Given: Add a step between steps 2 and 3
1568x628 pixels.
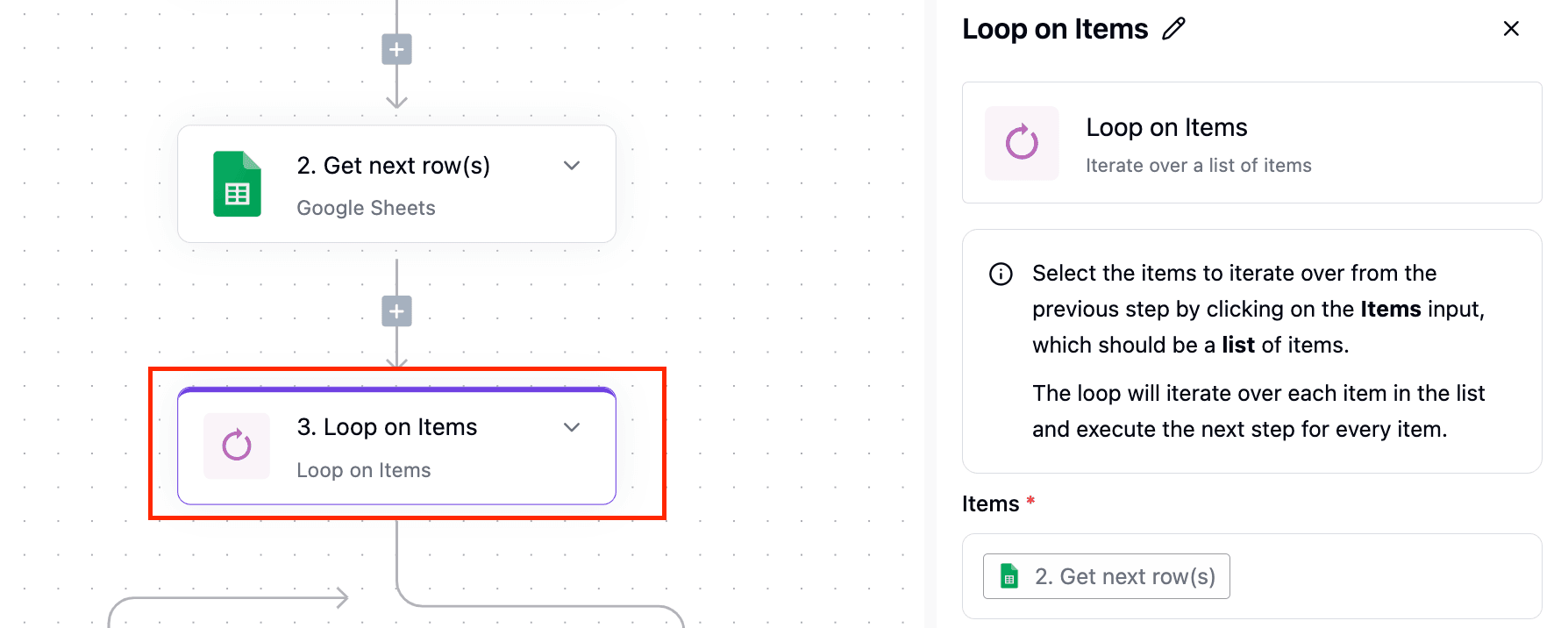Looking at the screenshot, I should (396, 311).
